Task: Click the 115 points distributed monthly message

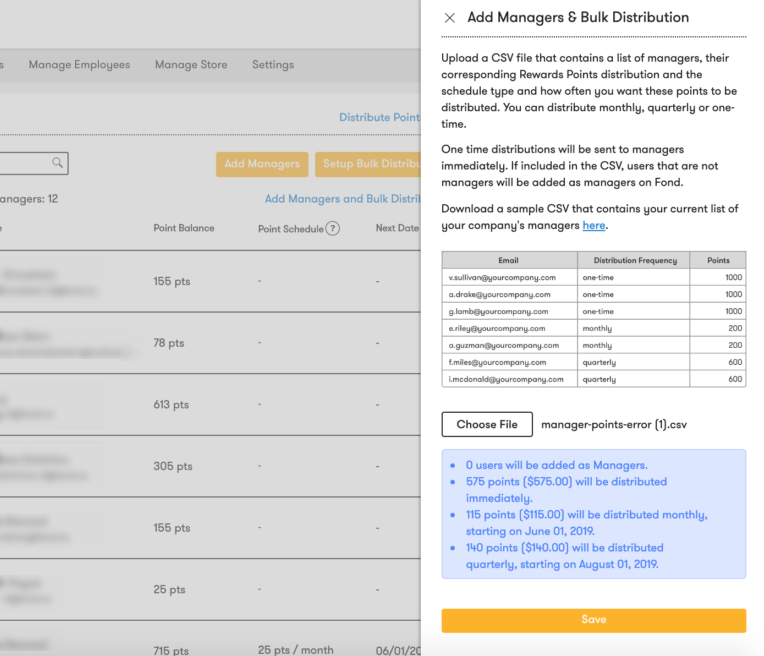Action: click(x=586, y=523)
